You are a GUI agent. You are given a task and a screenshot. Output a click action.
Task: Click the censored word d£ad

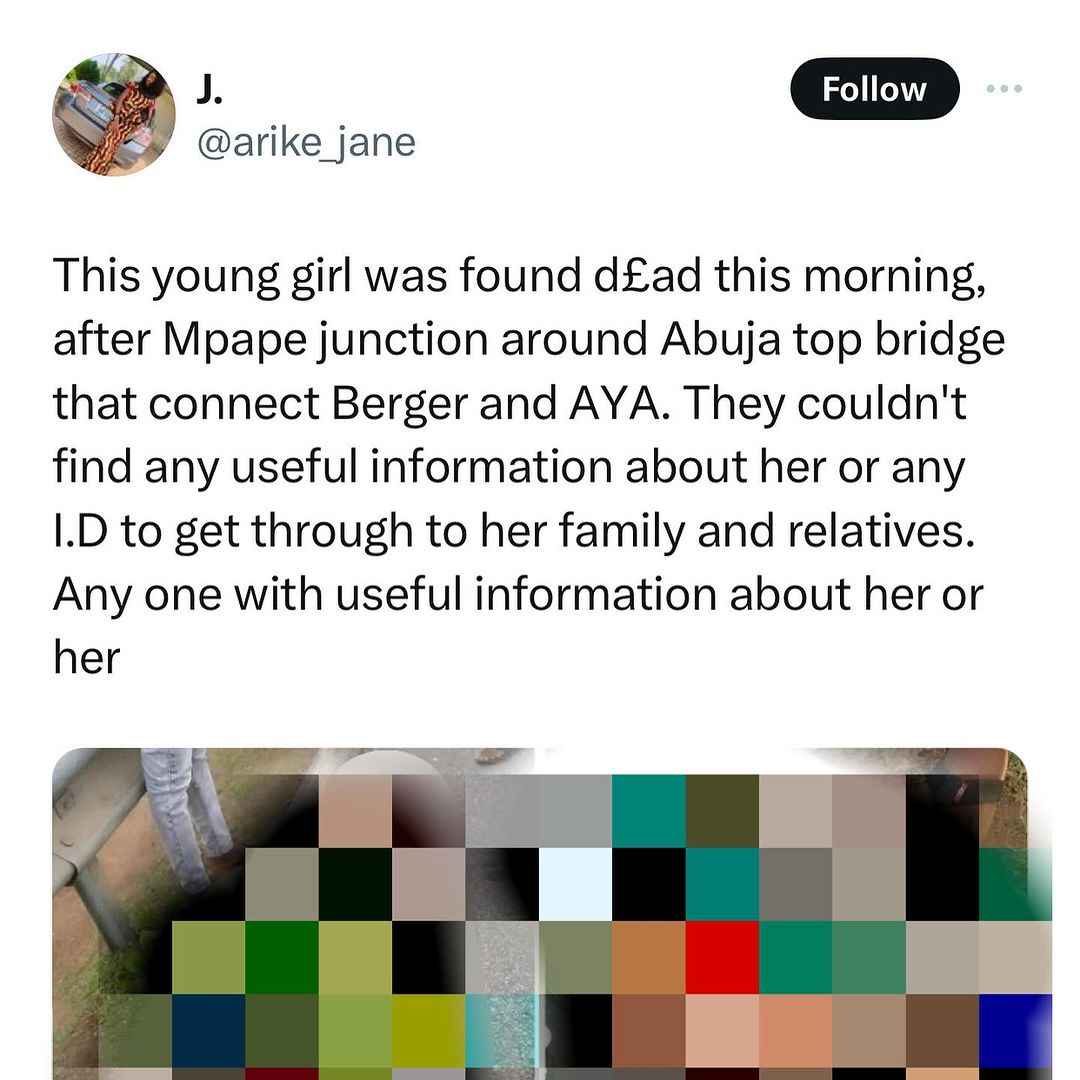point(647,276)
